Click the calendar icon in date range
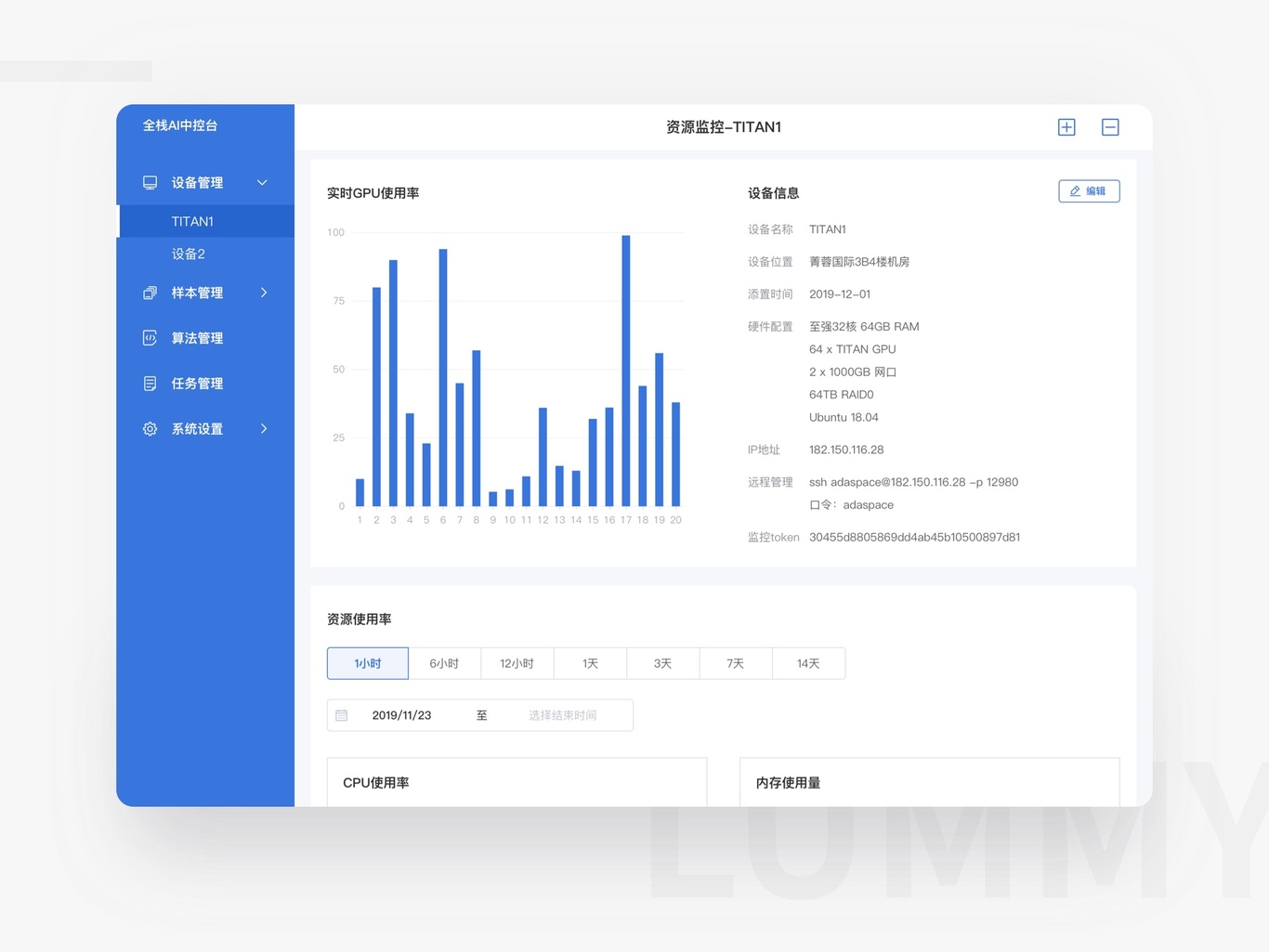 coord(342,715)
